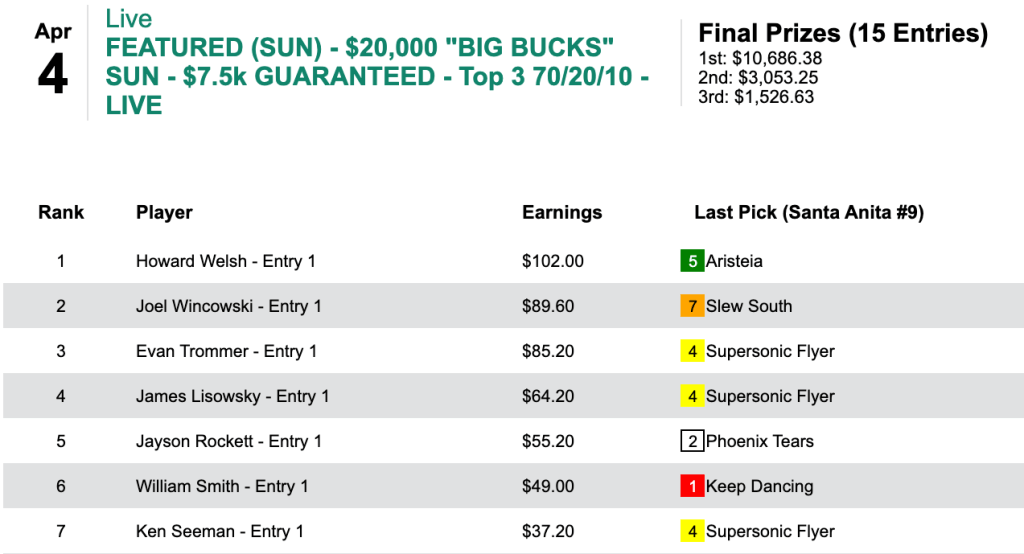This screenshot has width=1024, height=554.
Task: Click James Lisowsky's yellow number 4 badge
Action: tap(692, 396)
